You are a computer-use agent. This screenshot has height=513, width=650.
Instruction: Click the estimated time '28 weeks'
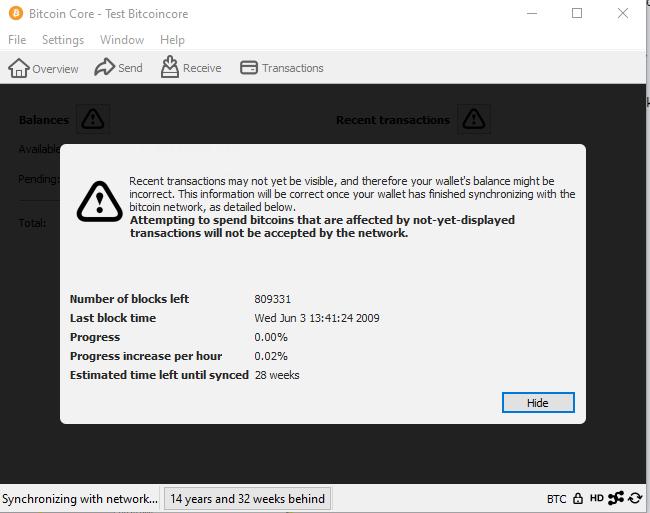tap(277, 375)
